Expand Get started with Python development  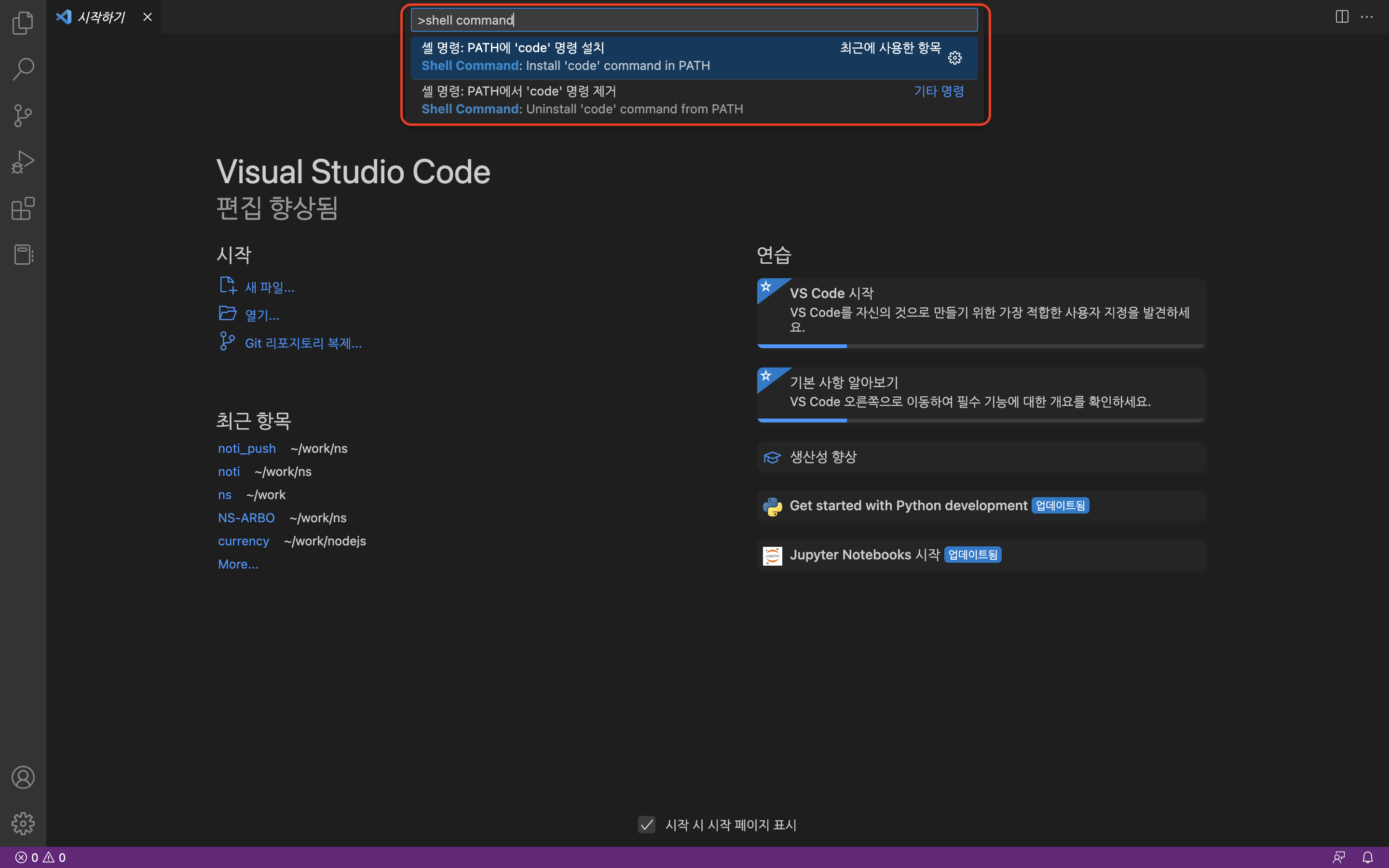coord(908,506)
